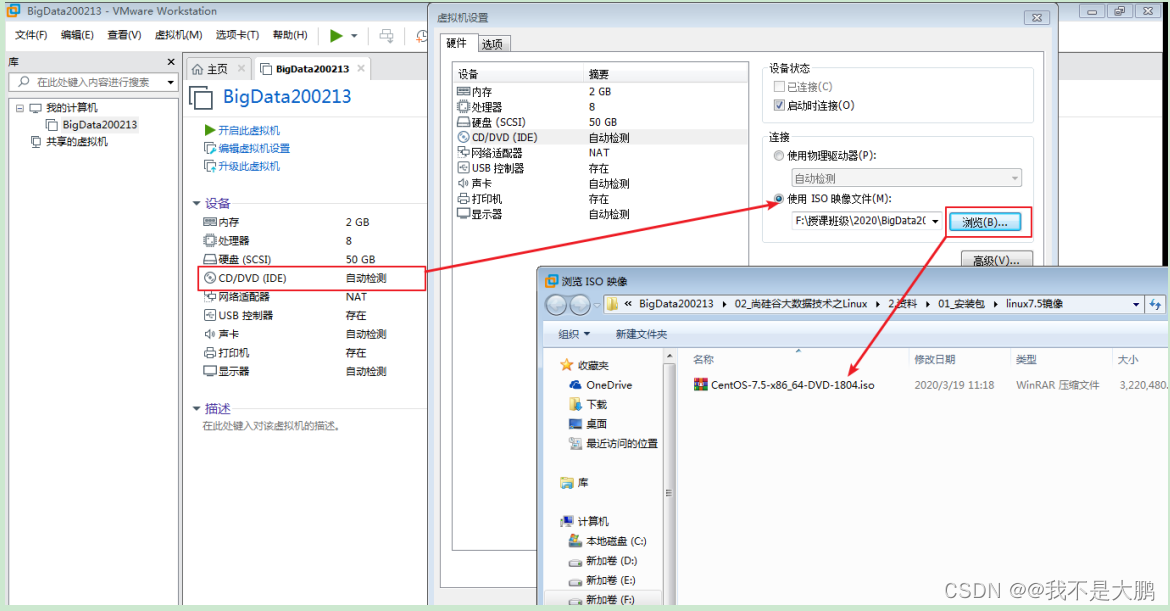The image size is (1170, 611).
Task: Collapse the 描述 description section
Action: pyautogui.click(x=196, y=409)
